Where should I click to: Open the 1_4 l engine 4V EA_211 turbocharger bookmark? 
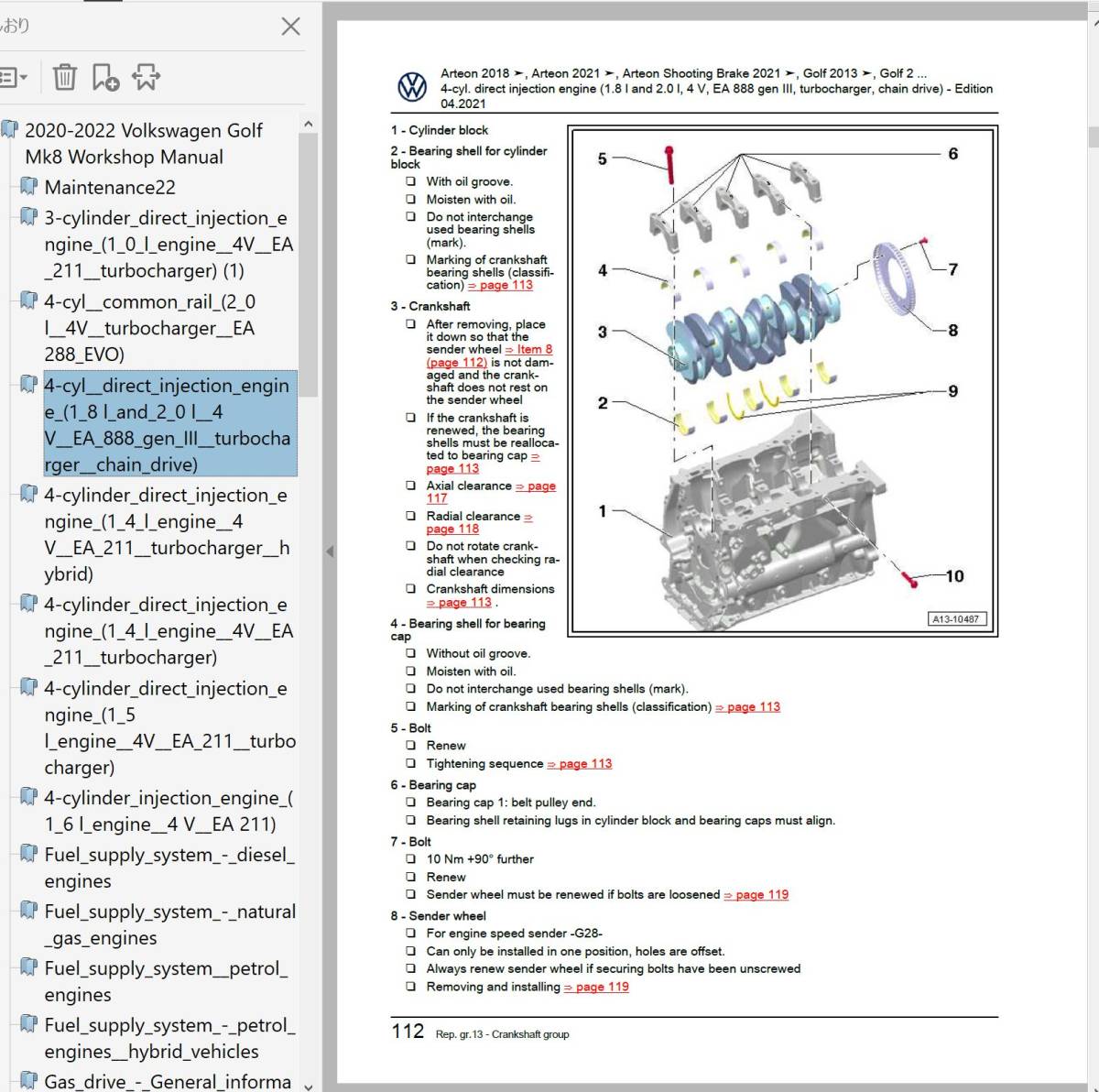point(169,630)
